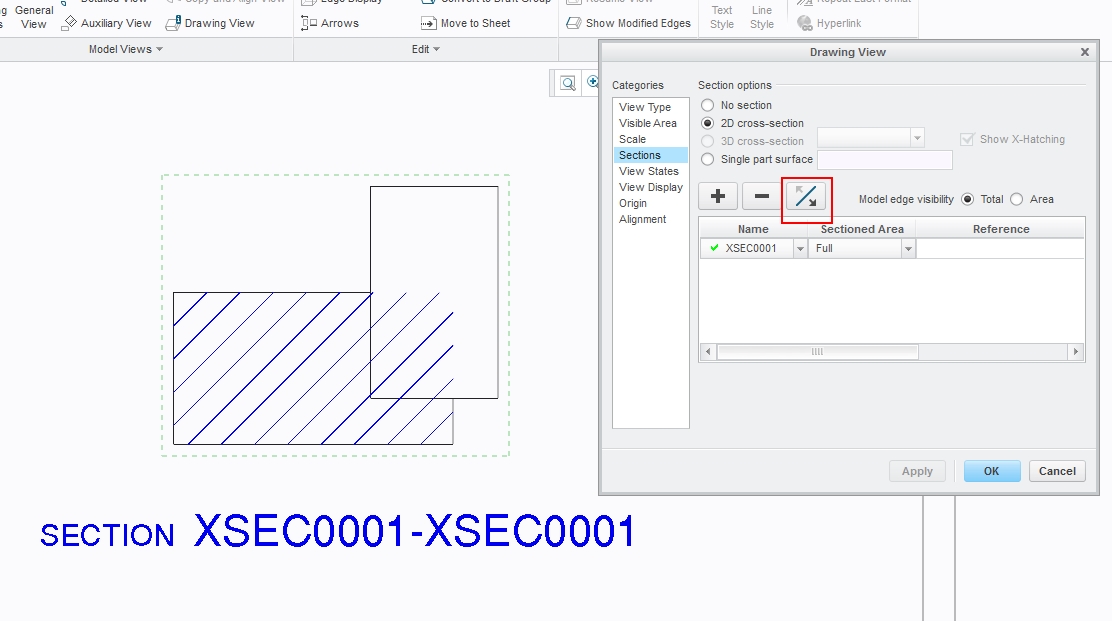Click the Drawing View ribbon icon
Screen dimensions: 1112x621
click(x=172, y=23)
